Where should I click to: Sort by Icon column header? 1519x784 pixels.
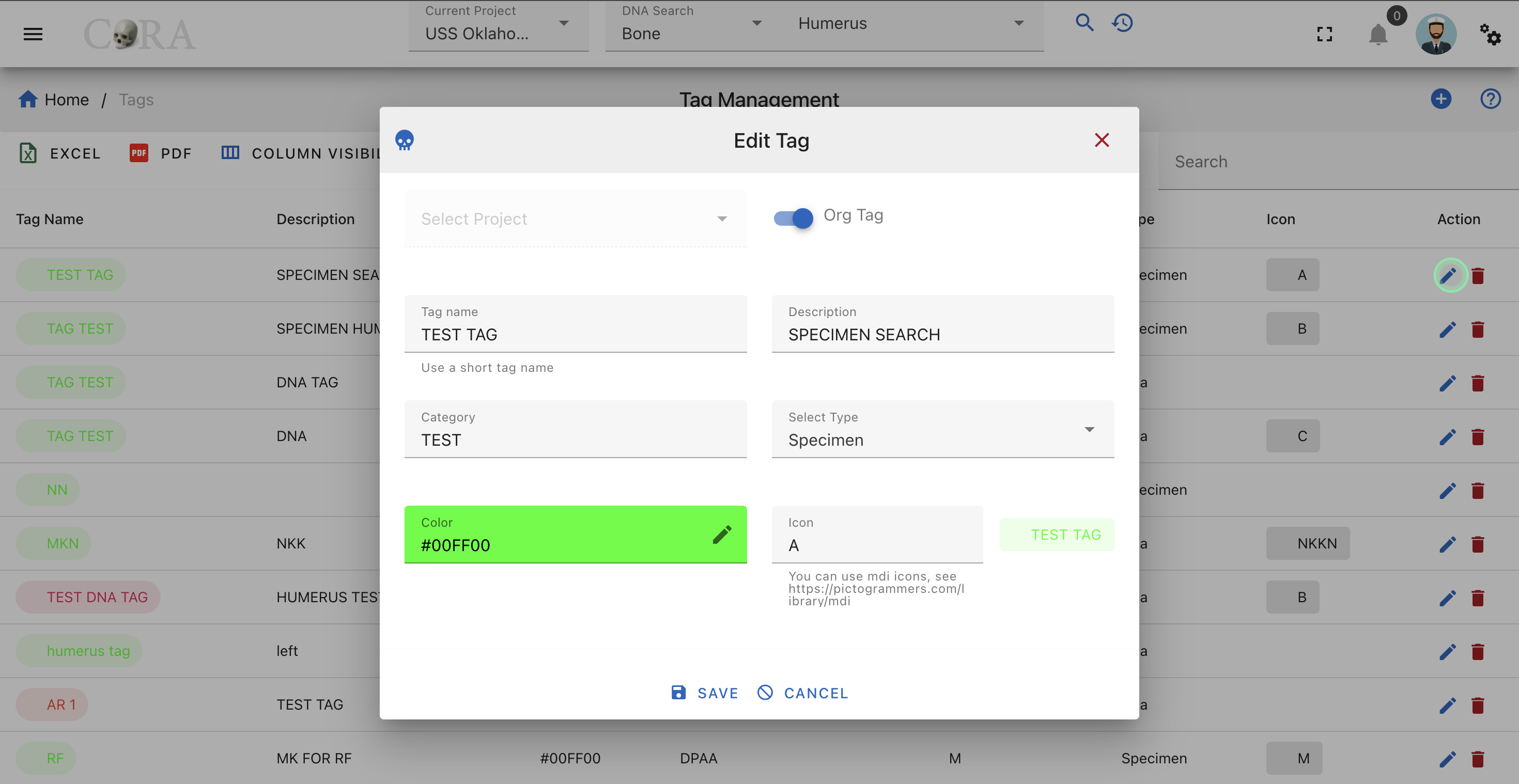[x=1280, y=219]
